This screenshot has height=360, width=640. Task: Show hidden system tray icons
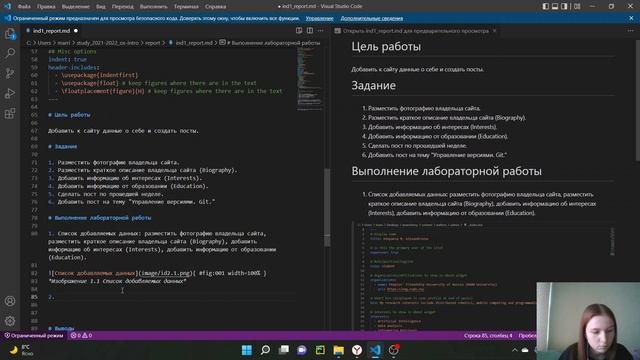pos(515,350)
